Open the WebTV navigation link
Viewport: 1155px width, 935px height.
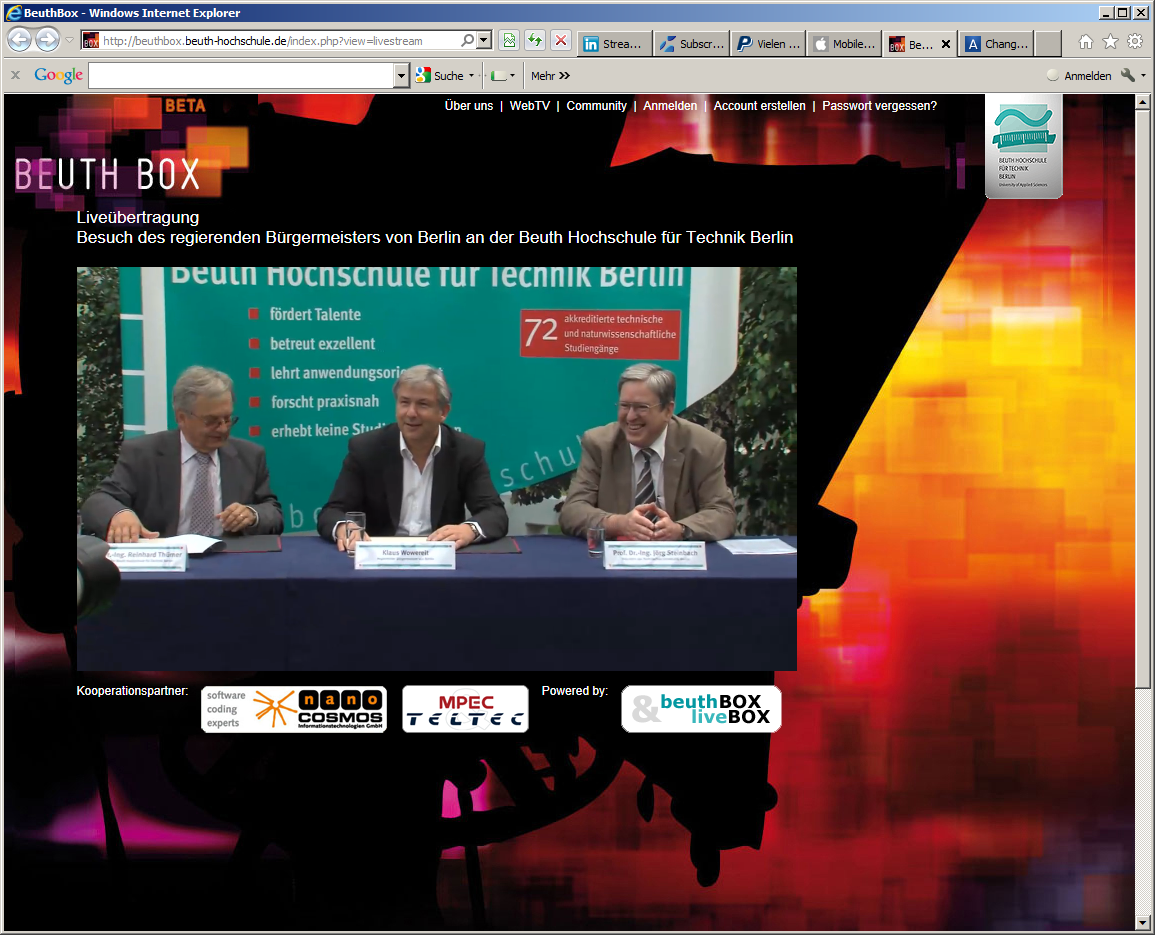pyautogui.click(x=530, y=106)
